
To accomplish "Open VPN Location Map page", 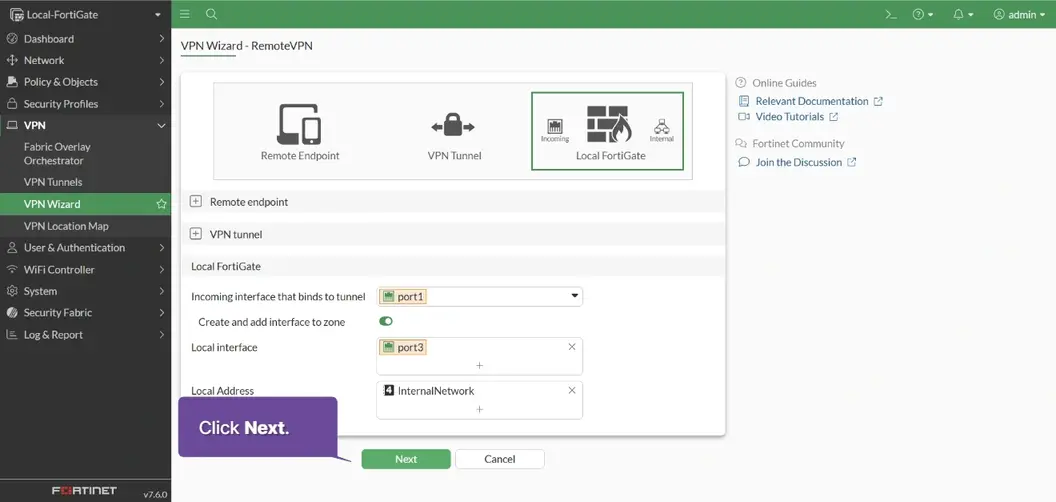I will point(66,226).
